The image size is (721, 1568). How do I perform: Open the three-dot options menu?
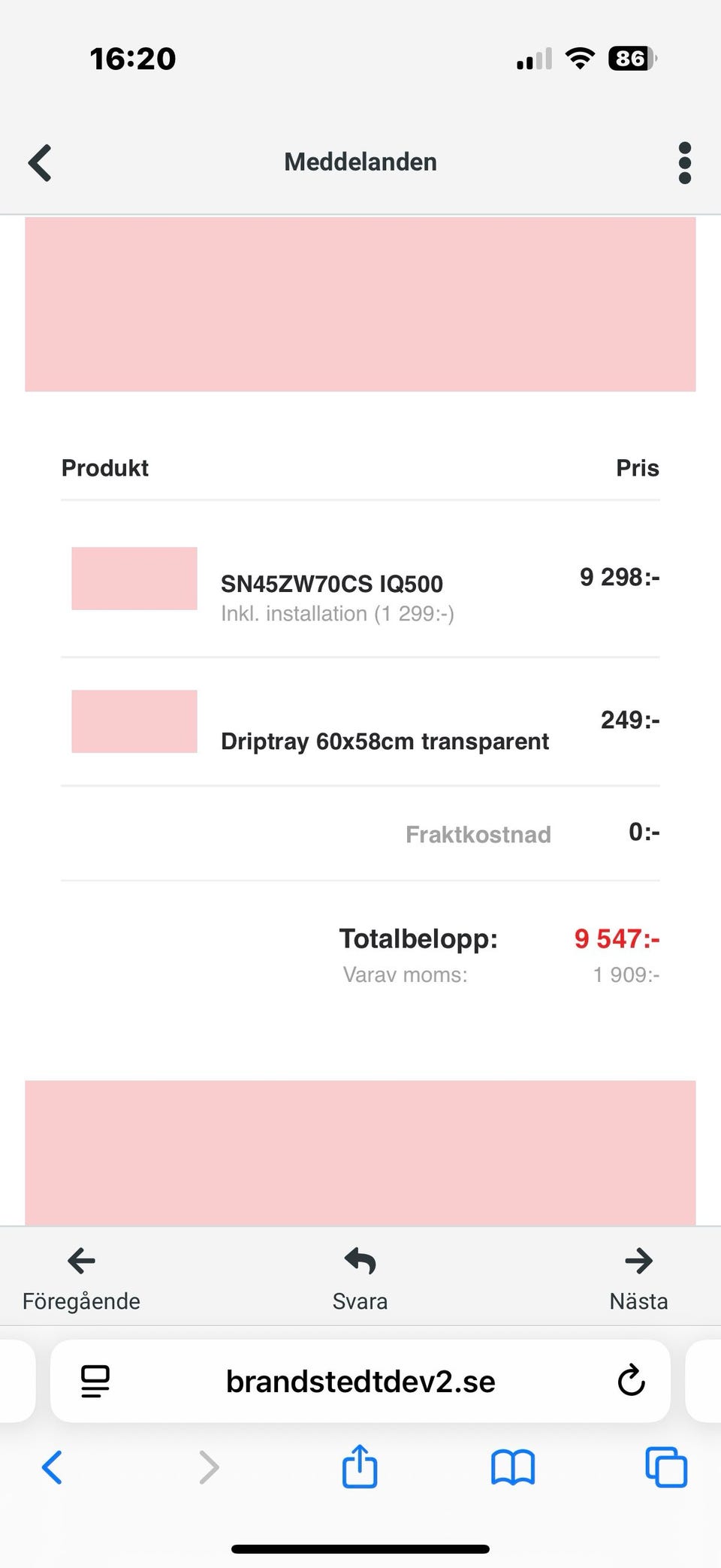pyautogui.click(x=684, y=162)
